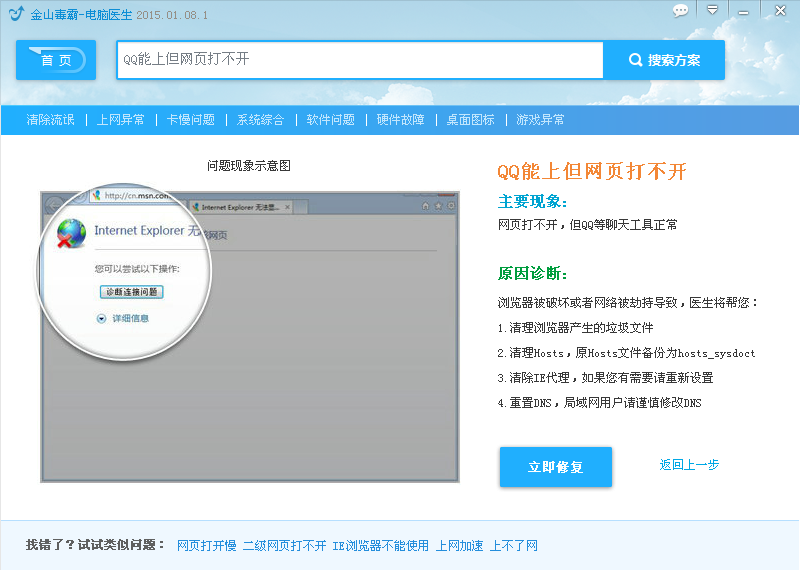Open the 网页打开慢 similar problem link
The height and width of the screenshot is (570, 800).
[207, 546]
